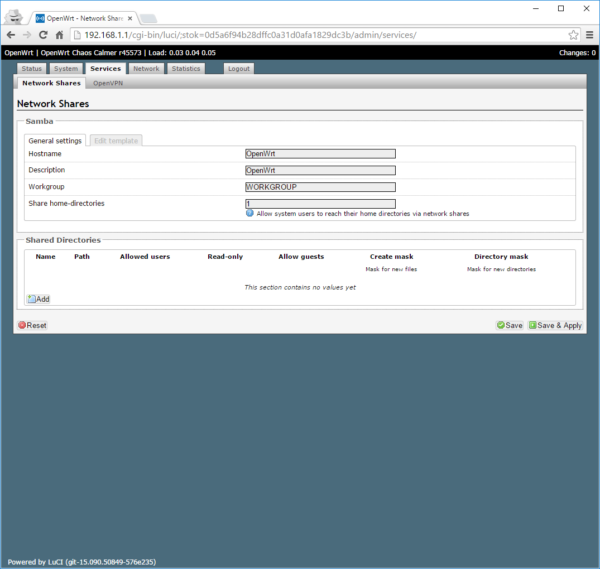
Task: Switch to Edit template tab
Action: (x=115, y=141)
